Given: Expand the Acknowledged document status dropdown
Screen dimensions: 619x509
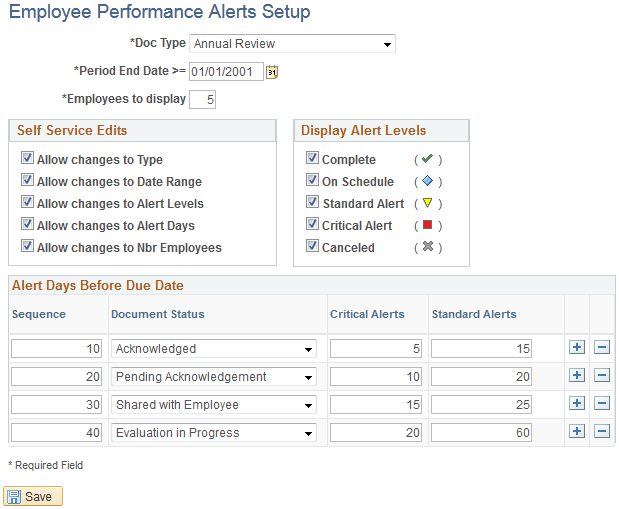Looking at the screenshot, I should pos(213,349).
